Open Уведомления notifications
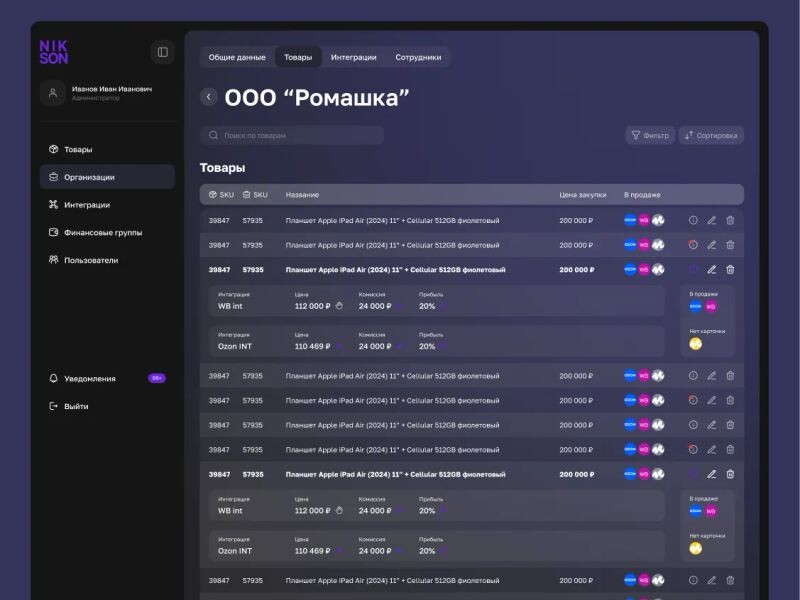 [90, 378]
